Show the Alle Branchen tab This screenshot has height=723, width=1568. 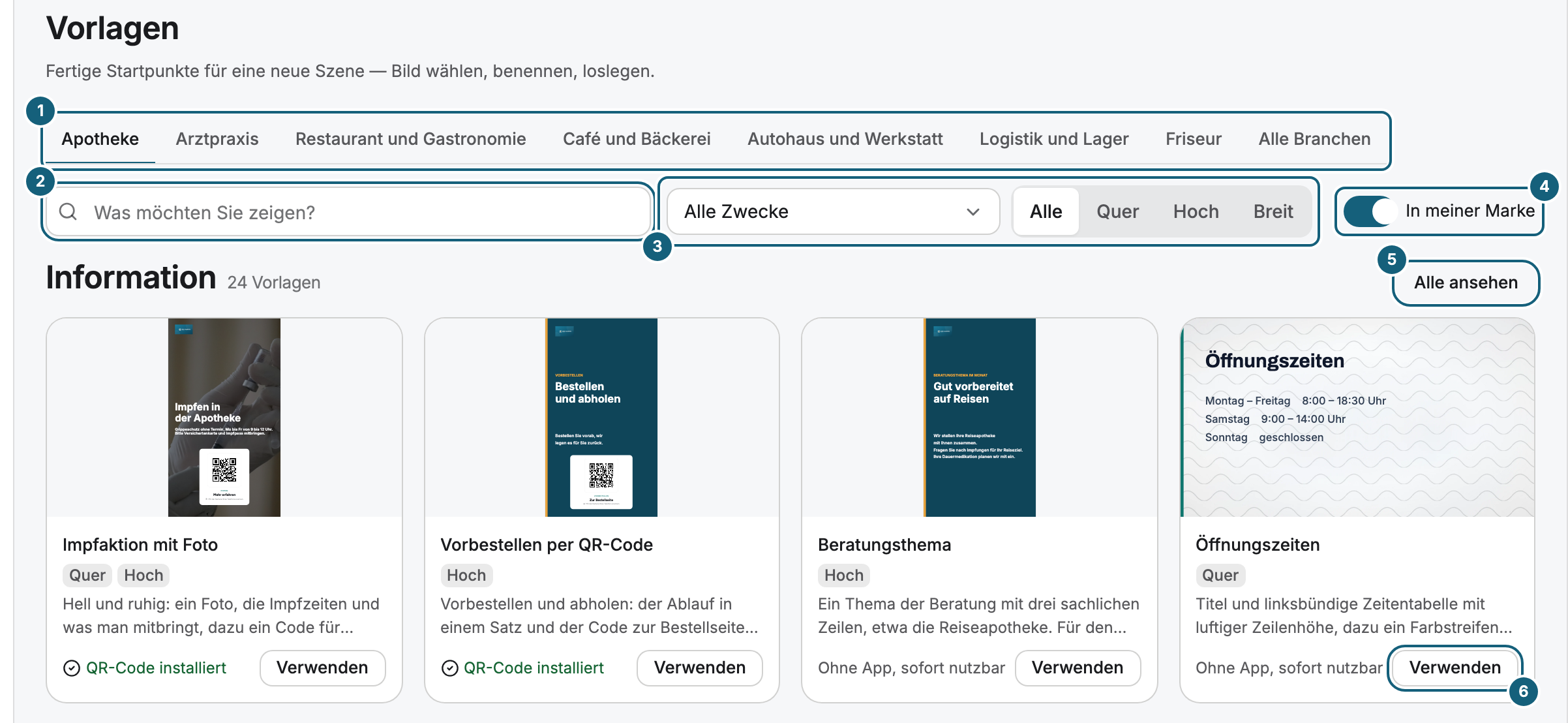[x=1314, y=139]
